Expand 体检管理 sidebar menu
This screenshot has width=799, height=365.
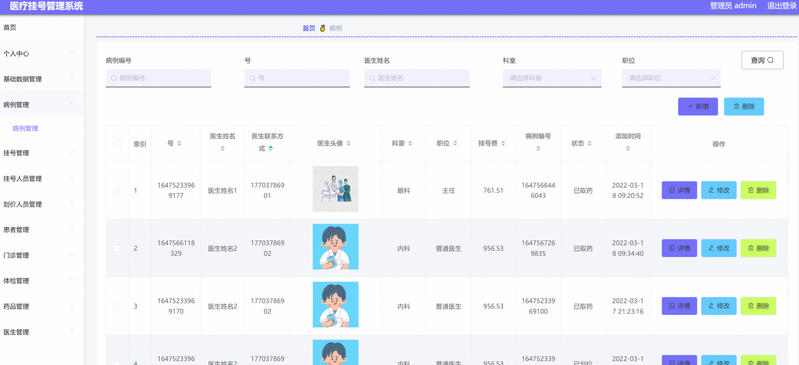[x=42, y=281]
